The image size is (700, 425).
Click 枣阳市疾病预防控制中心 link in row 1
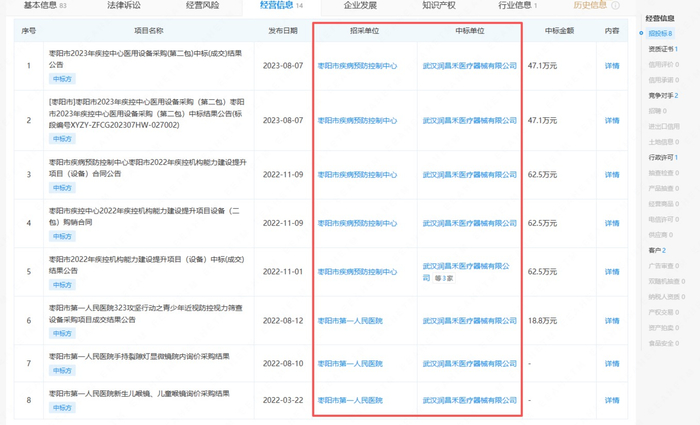click(357, 66)
